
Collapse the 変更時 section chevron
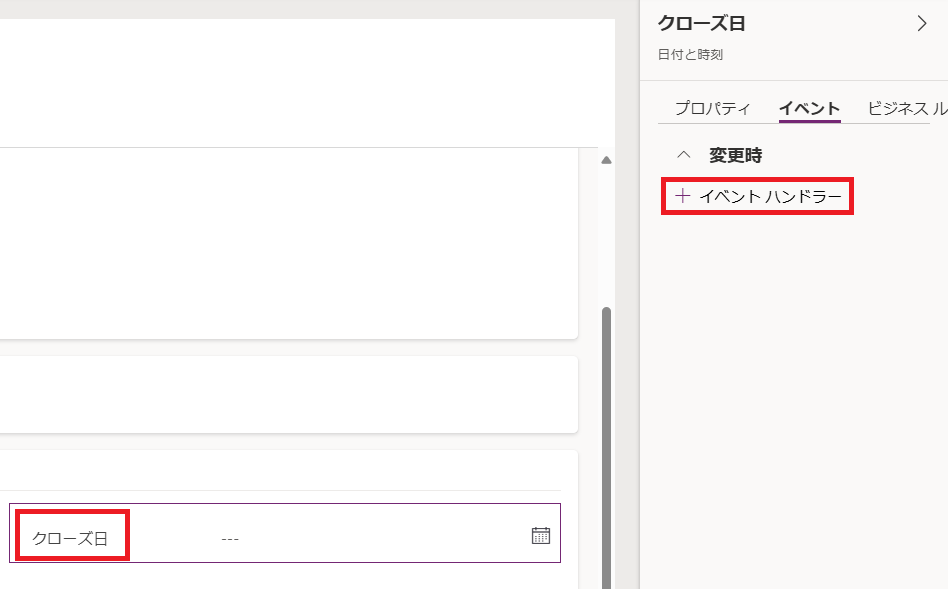684,155
